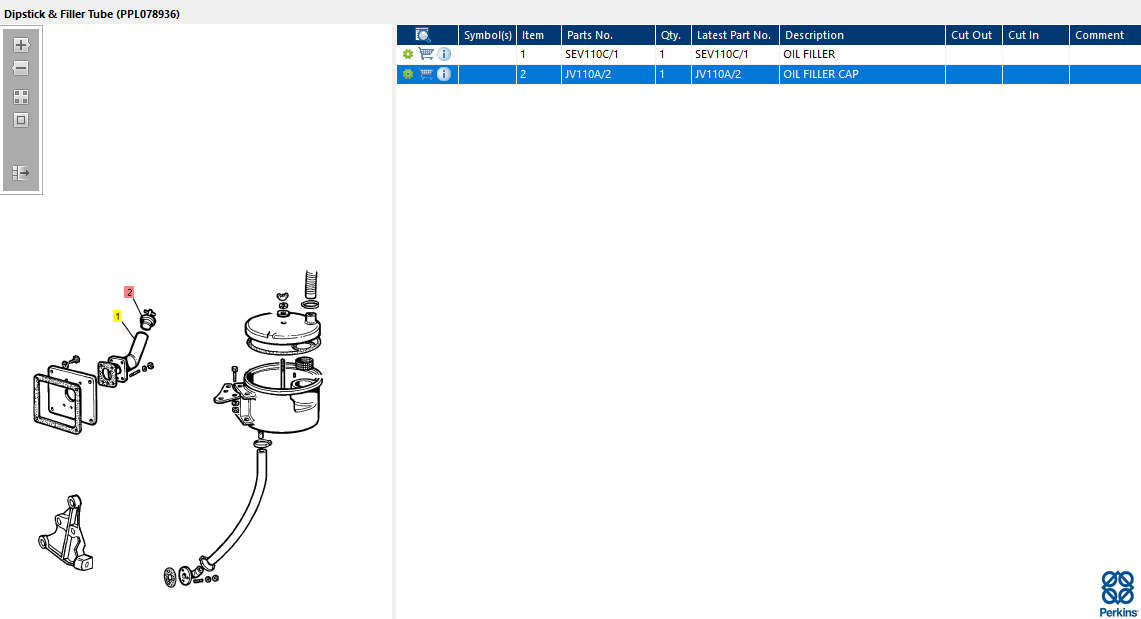
Task: Click the Latest Part No. column header
Action: tap(735, 35)
